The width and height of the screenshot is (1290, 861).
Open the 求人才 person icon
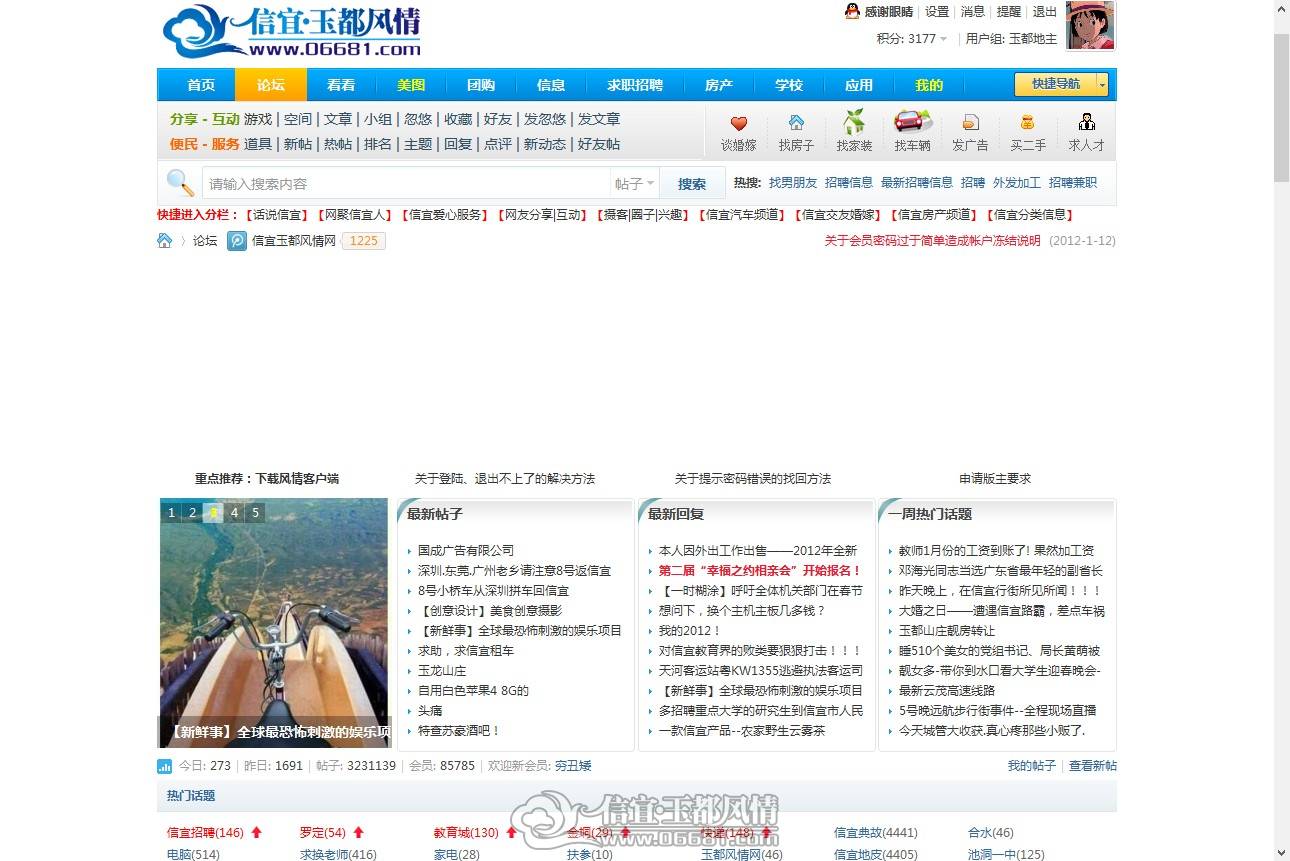[1086, 123]
